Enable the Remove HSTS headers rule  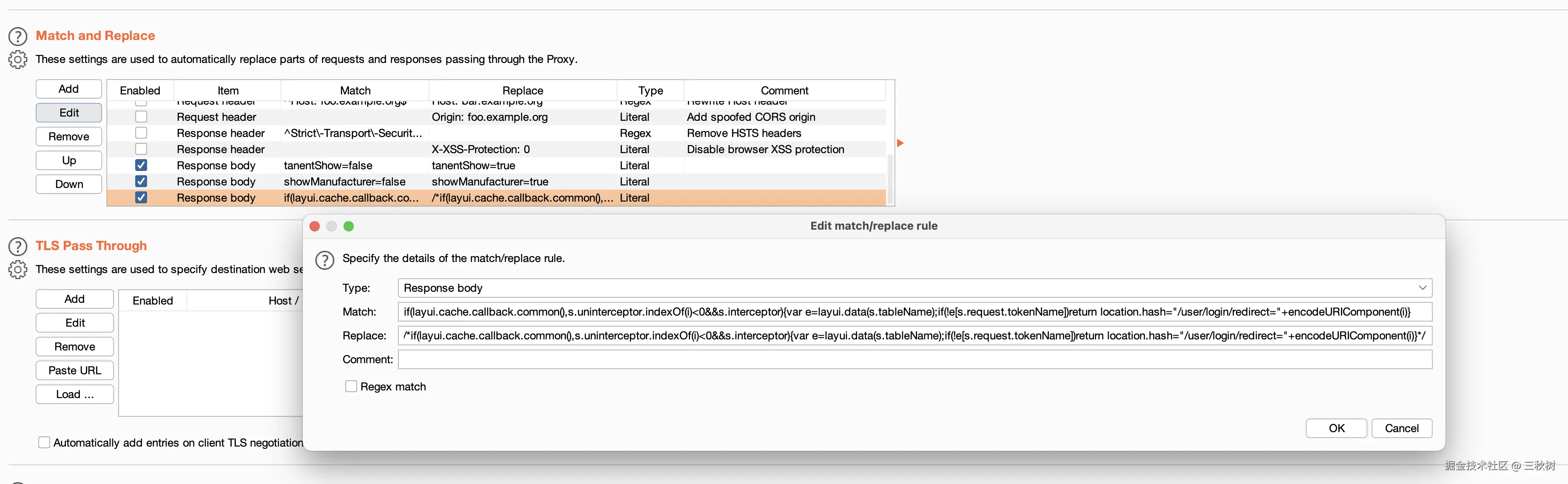pos(141,133)
